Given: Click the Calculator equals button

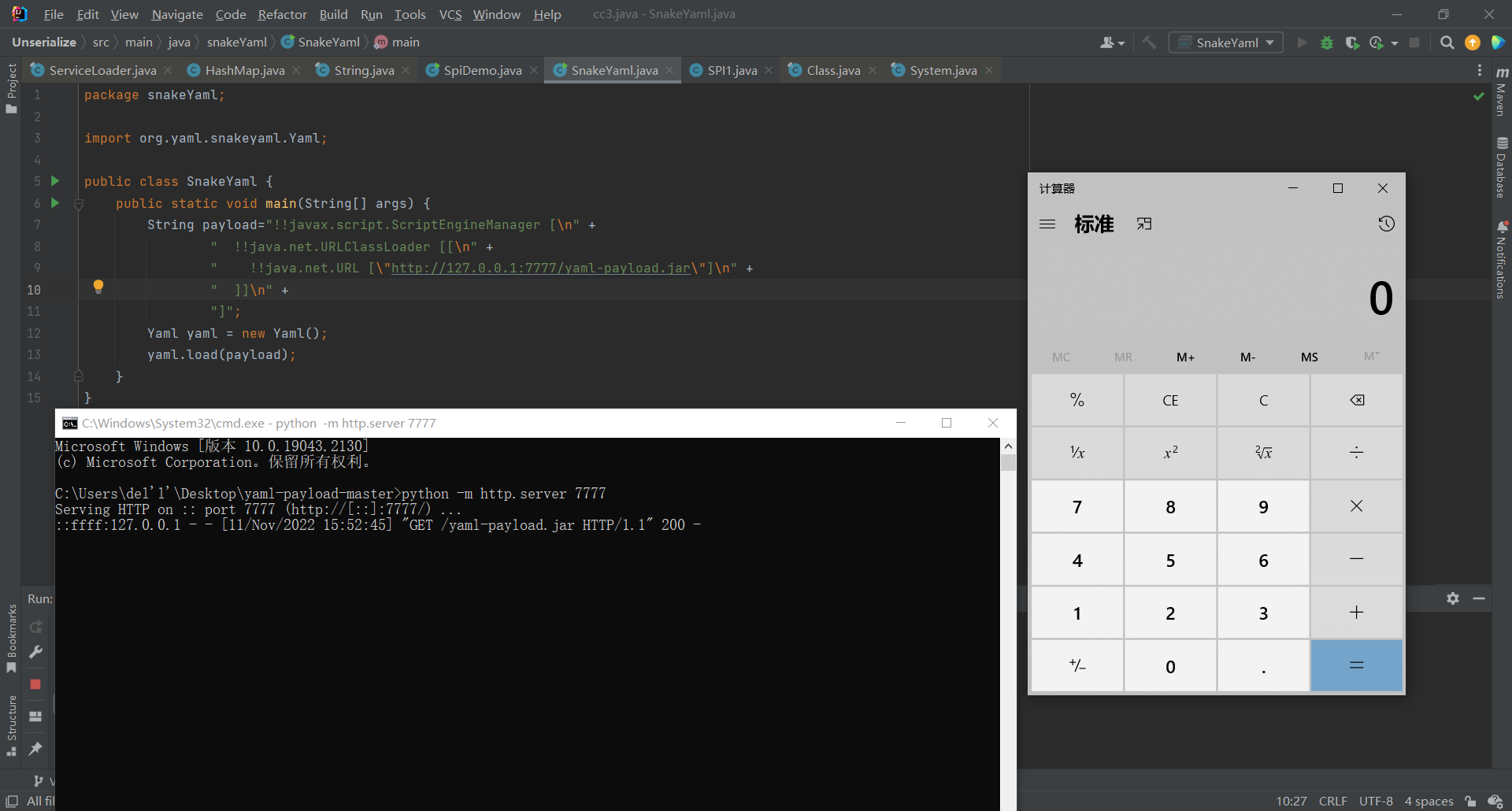Looking at the screenshot, I should click(1357, 666).
